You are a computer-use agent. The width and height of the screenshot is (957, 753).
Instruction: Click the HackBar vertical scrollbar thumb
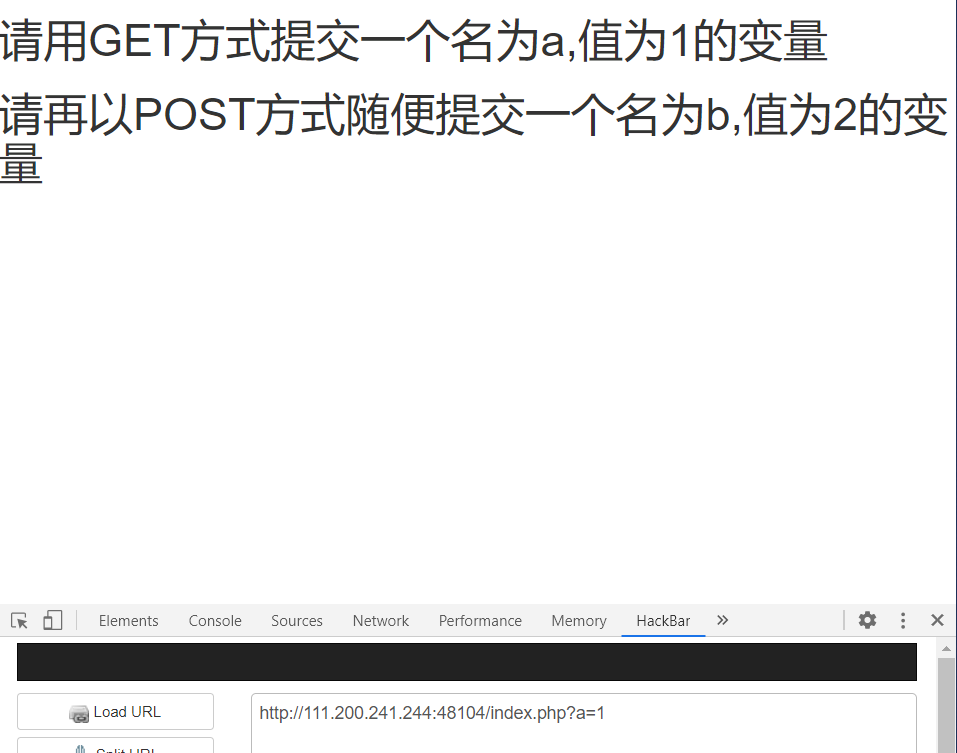tap(947, 705)
